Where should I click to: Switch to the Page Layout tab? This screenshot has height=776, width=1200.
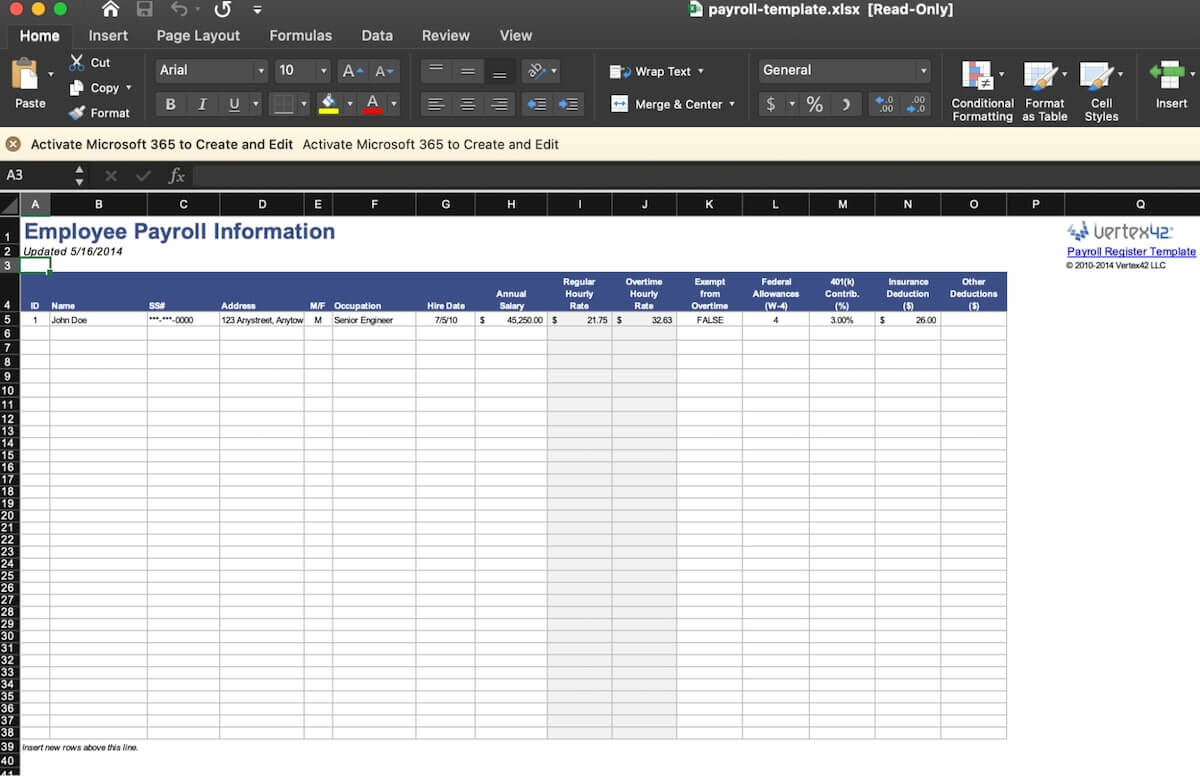click(198, 35)
